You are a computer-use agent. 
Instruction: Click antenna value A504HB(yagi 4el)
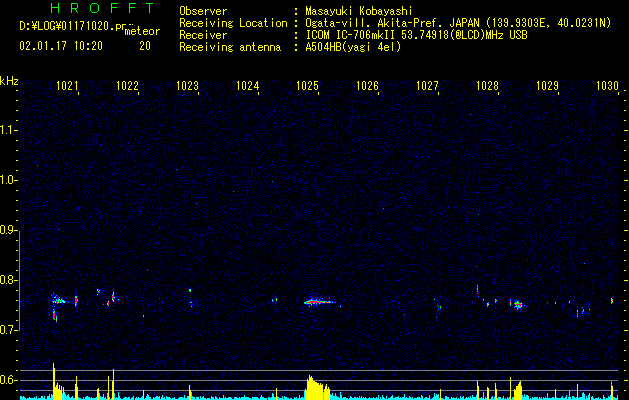353,47
